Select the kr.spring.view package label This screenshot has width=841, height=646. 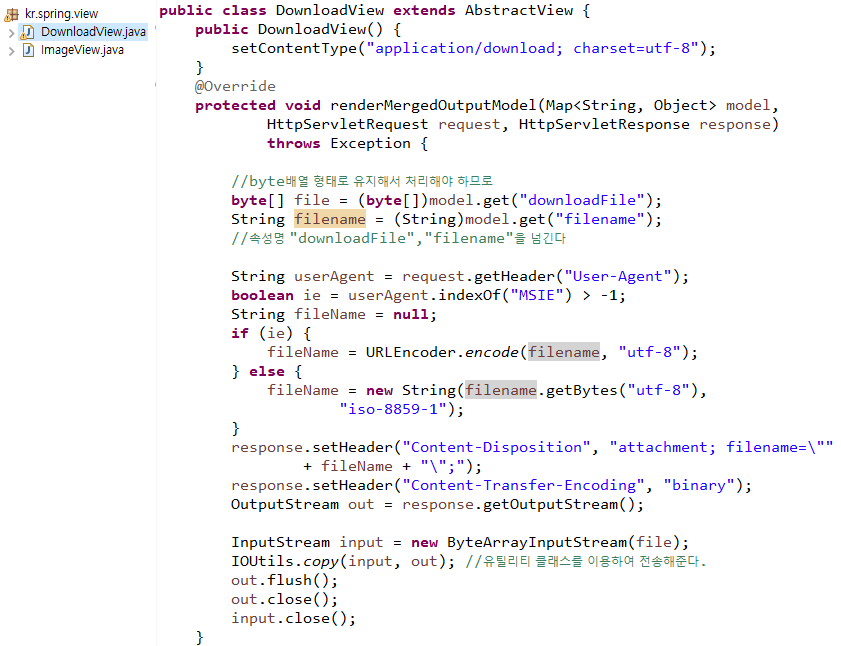pyautogui.click(x=62, y=14)
